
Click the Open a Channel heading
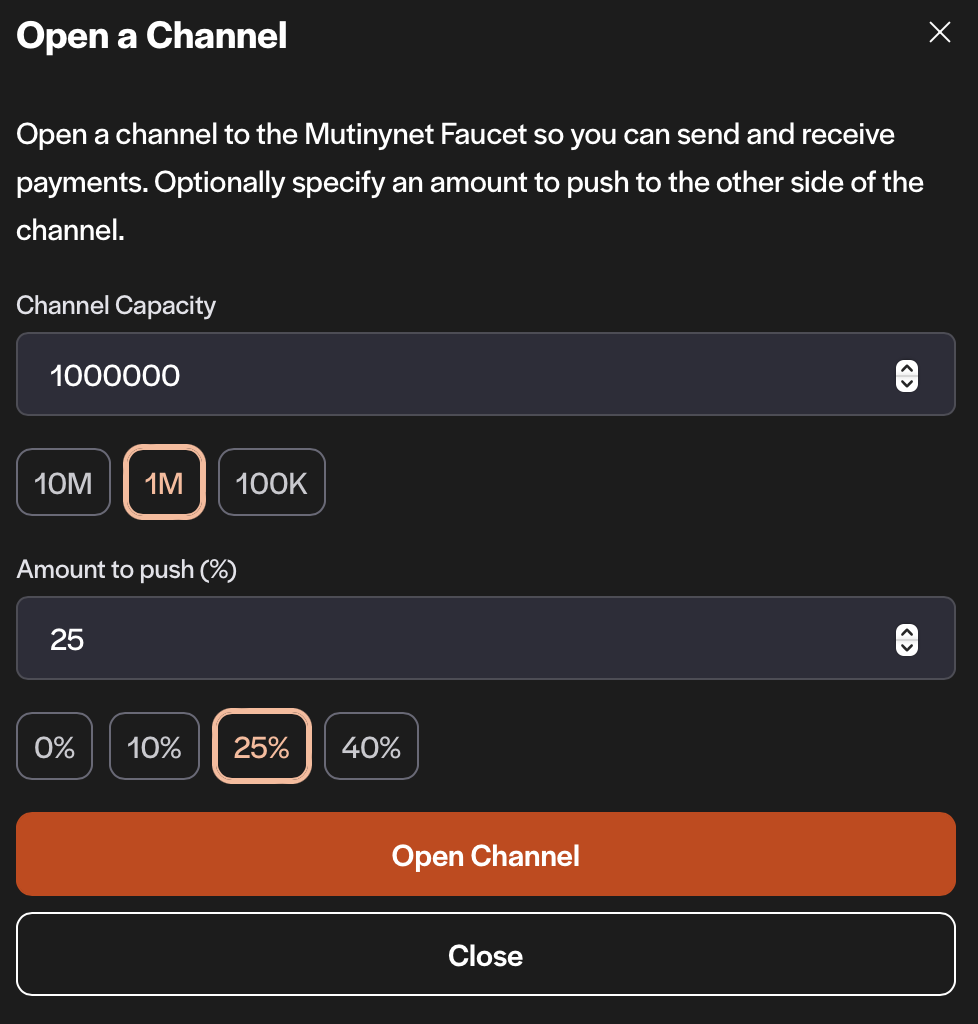pos(152,36)
